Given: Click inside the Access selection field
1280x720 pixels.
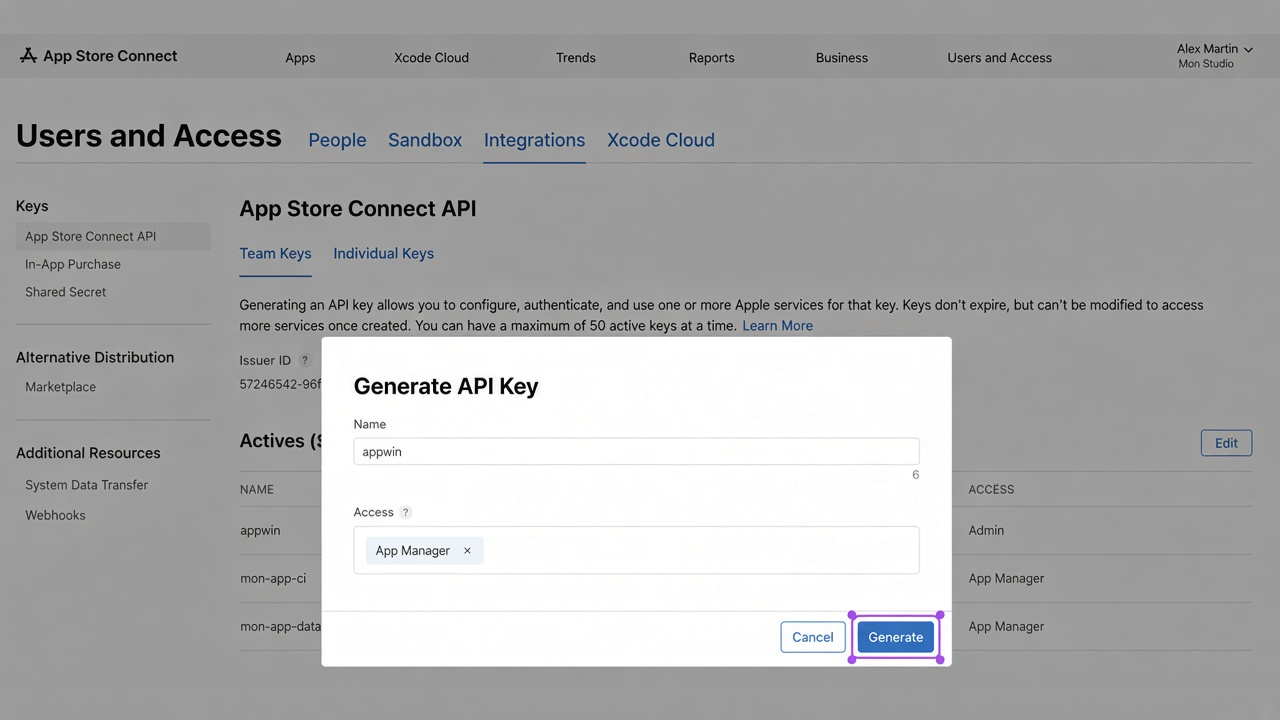Looking at the screenshot, I should (636, 550).
